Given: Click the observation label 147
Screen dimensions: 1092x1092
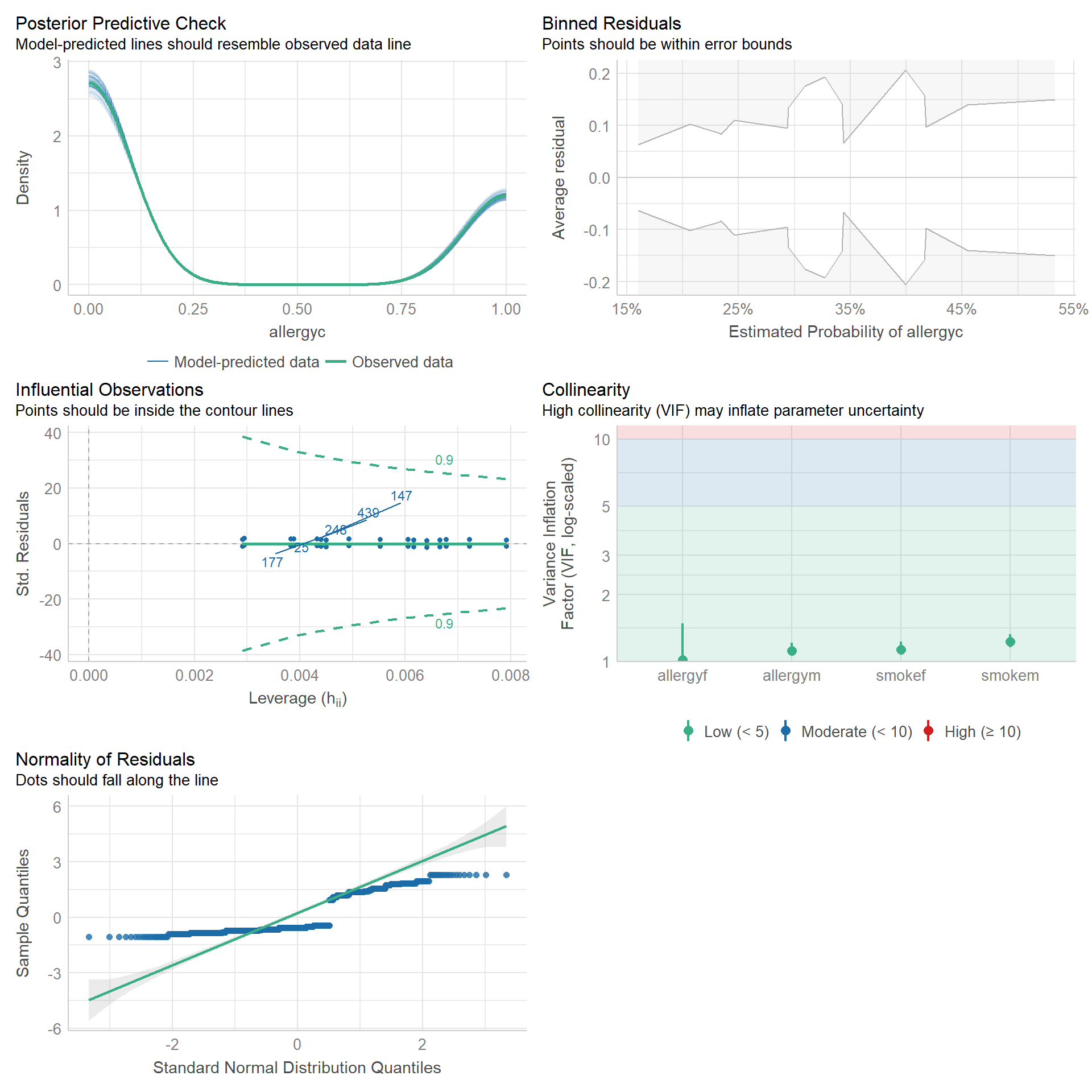Looking at the screenshot, I should tap(401, 496).
